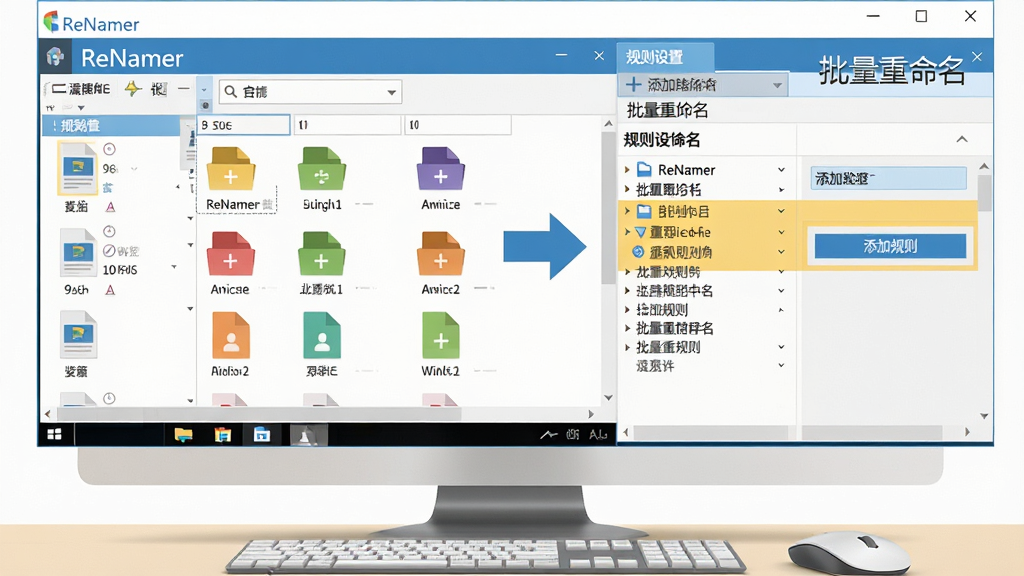Close the inner ReNamer window

click(x=599, y=56)
